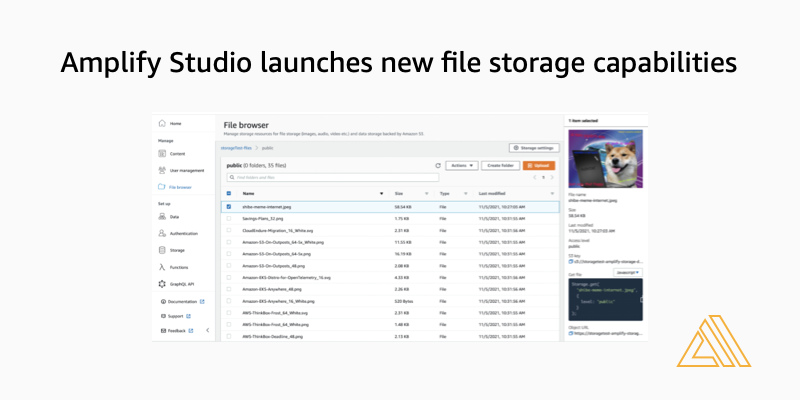
Task: Open the Documentation link
Action: click(x=182, y=302)
